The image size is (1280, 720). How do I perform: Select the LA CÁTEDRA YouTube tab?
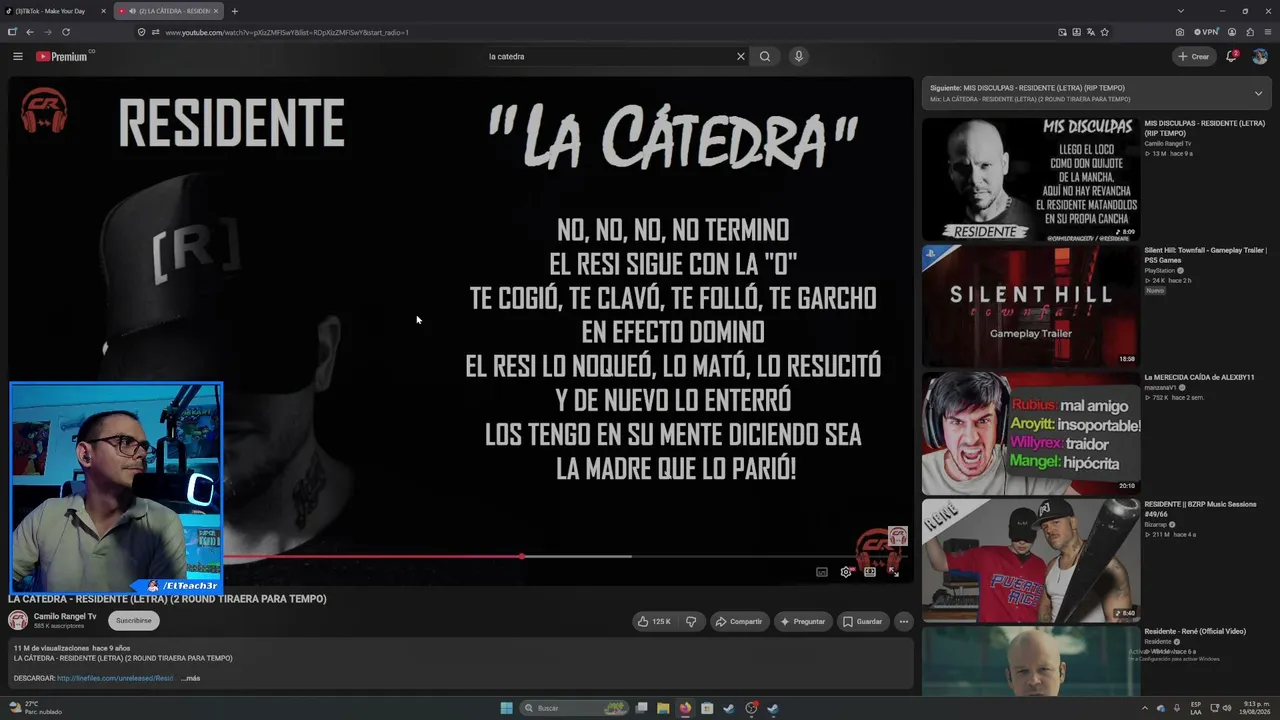point(168,11)
